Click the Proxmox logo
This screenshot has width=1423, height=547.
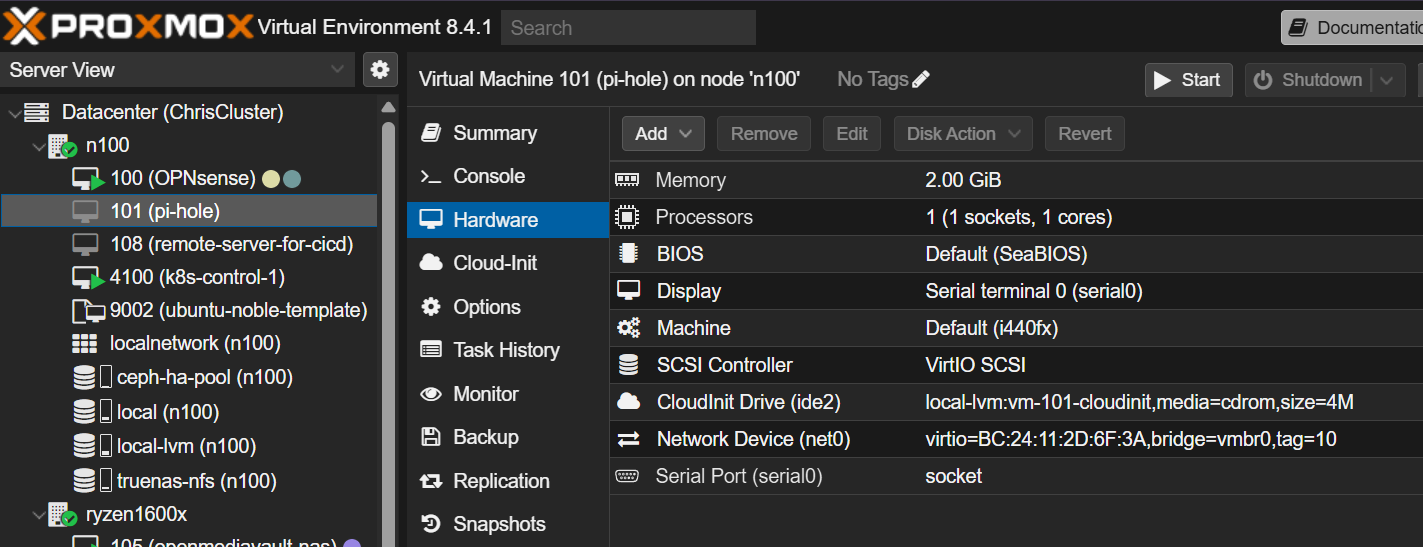click(x=127, y=27)
